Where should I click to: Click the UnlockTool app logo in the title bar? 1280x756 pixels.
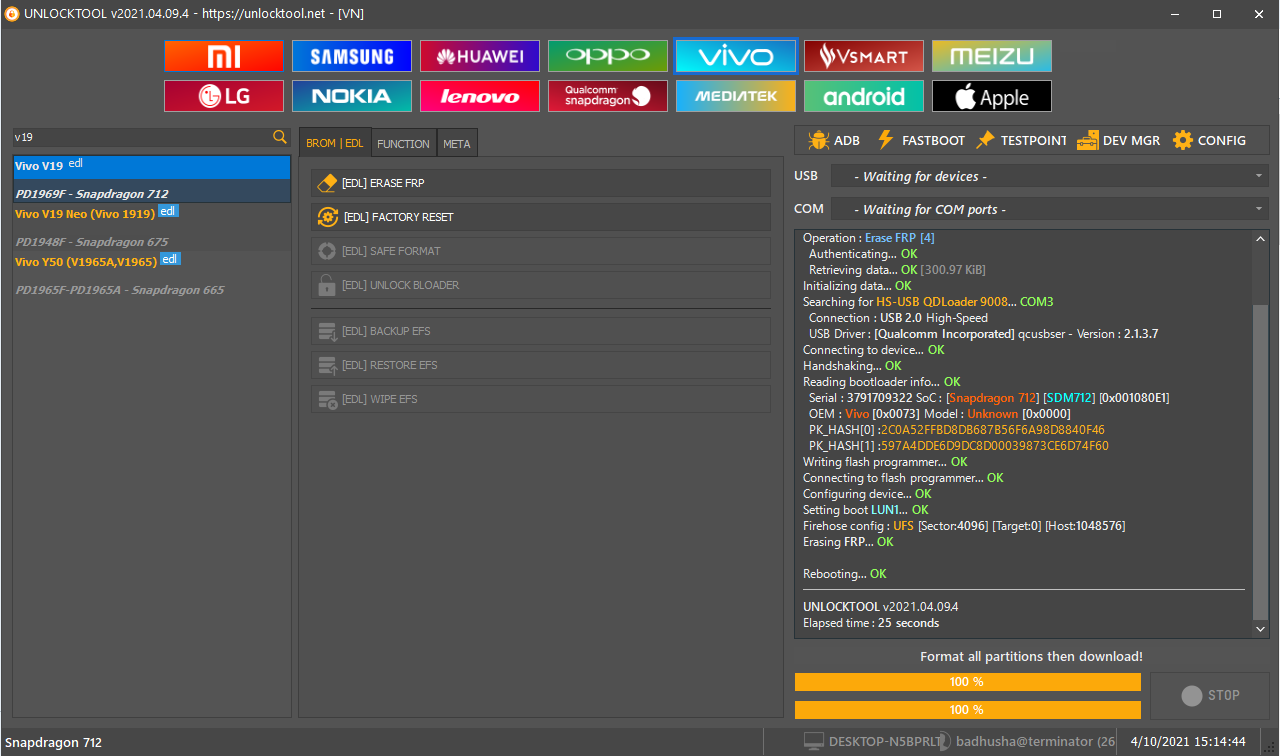tap(12, 13)
